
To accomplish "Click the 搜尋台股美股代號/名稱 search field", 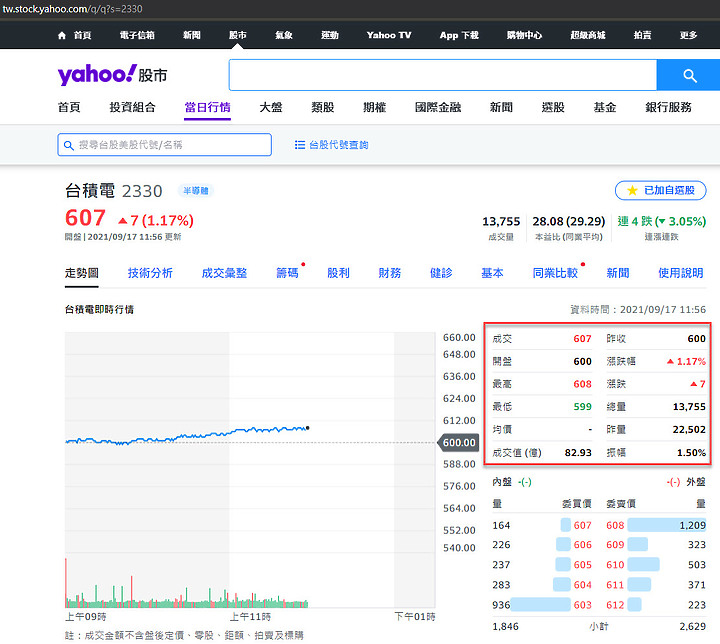I will pyautogui.click(x=164, y=145).
